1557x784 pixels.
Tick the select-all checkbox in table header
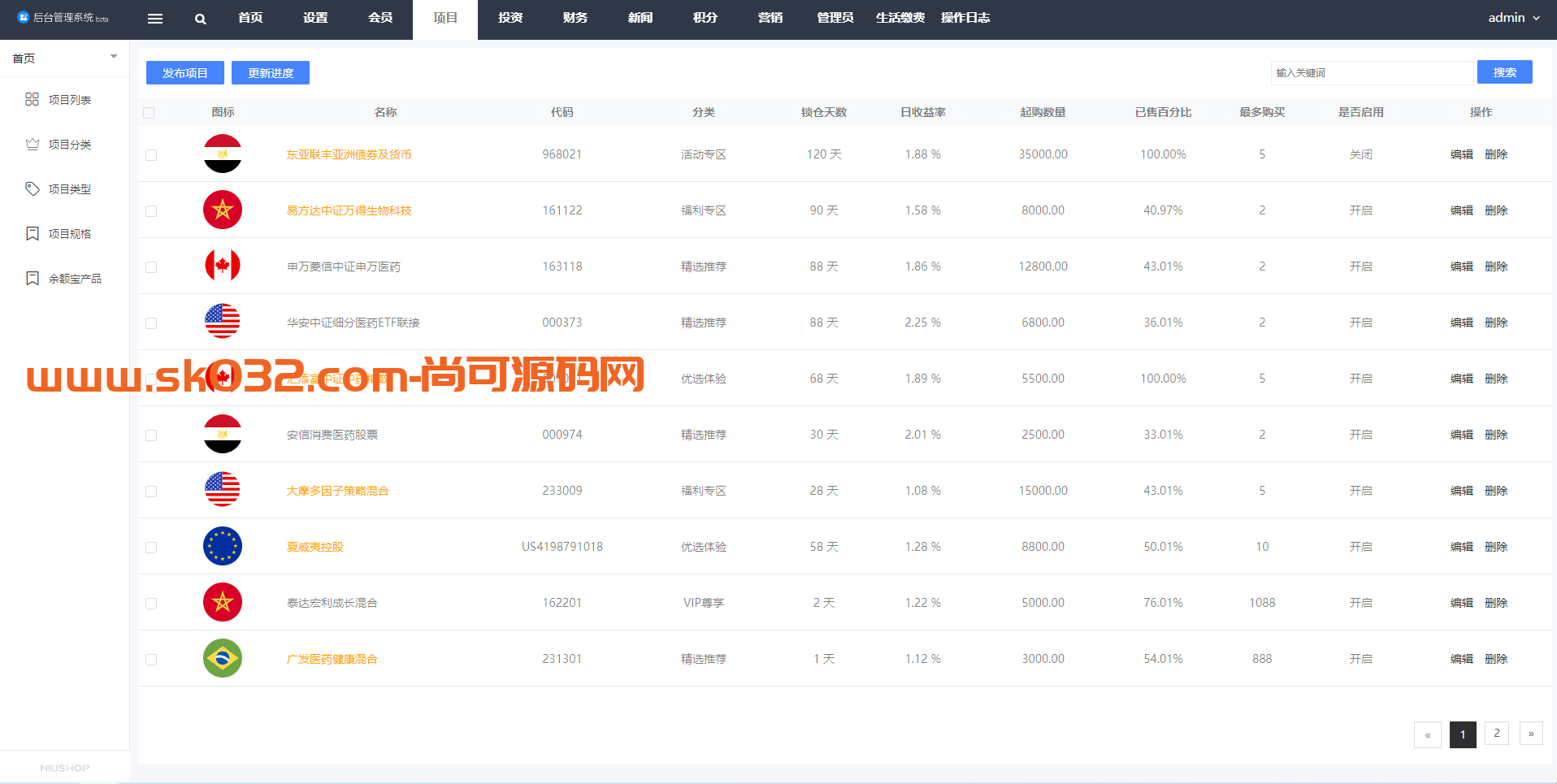(149, 113)
